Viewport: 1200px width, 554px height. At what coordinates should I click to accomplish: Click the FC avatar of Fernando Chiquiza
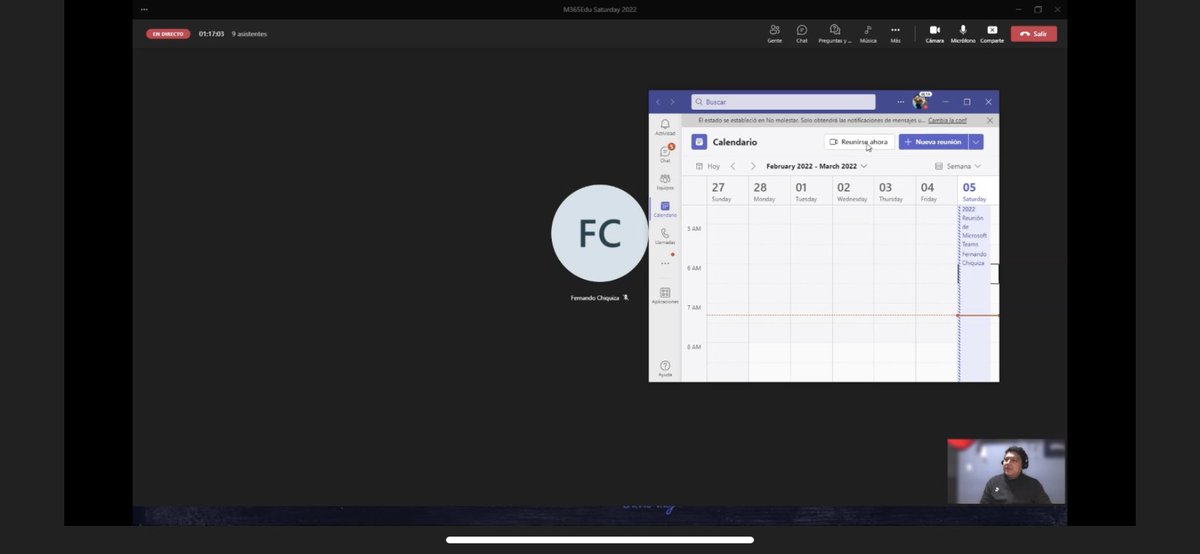point(600,233)
